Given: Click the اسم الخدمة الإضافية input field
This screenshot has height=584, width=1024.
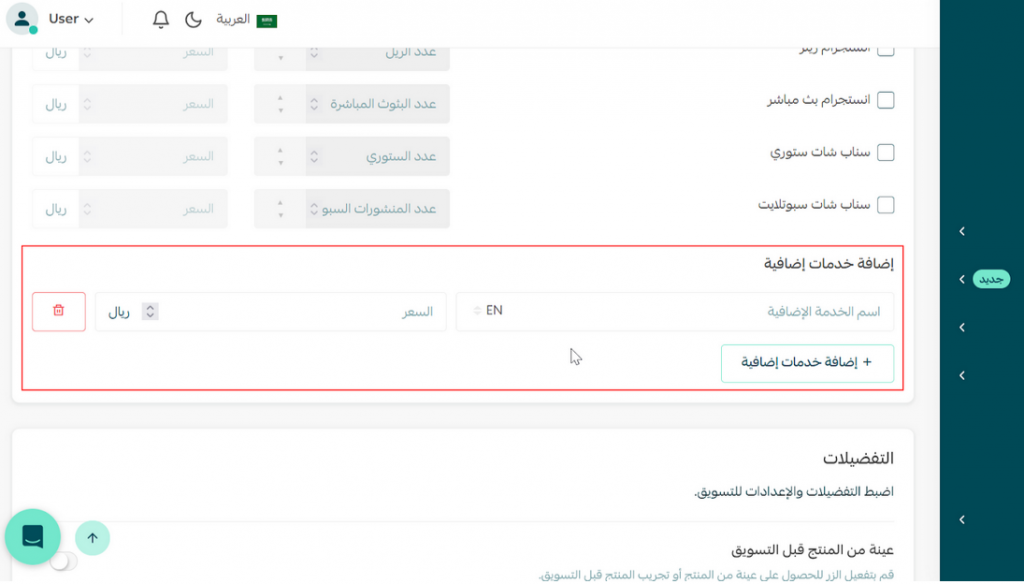Looking at the screenshot, I should point(700,311).
